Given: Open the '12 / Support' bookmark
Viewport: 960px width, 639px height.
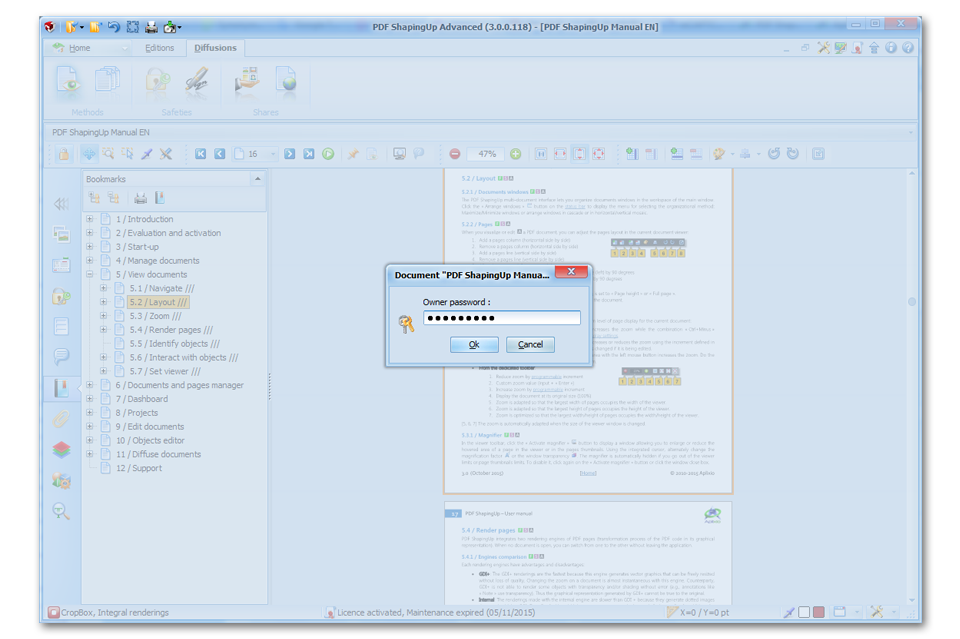Looking at the screenshot, I should [139, 468].
